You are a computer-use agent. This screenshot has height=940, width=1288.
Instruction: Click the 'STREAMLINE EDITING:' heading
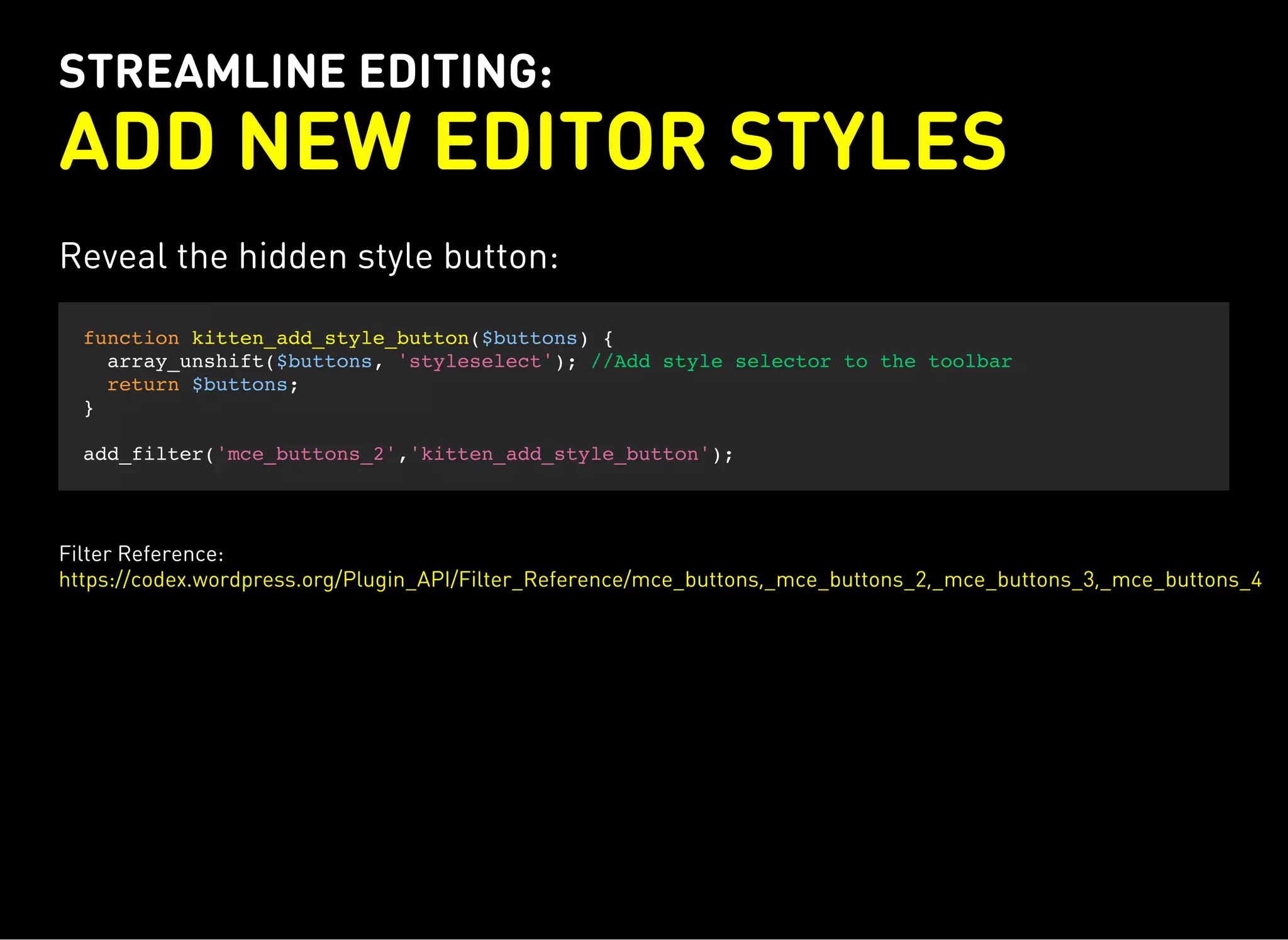(x=306, y=71)
